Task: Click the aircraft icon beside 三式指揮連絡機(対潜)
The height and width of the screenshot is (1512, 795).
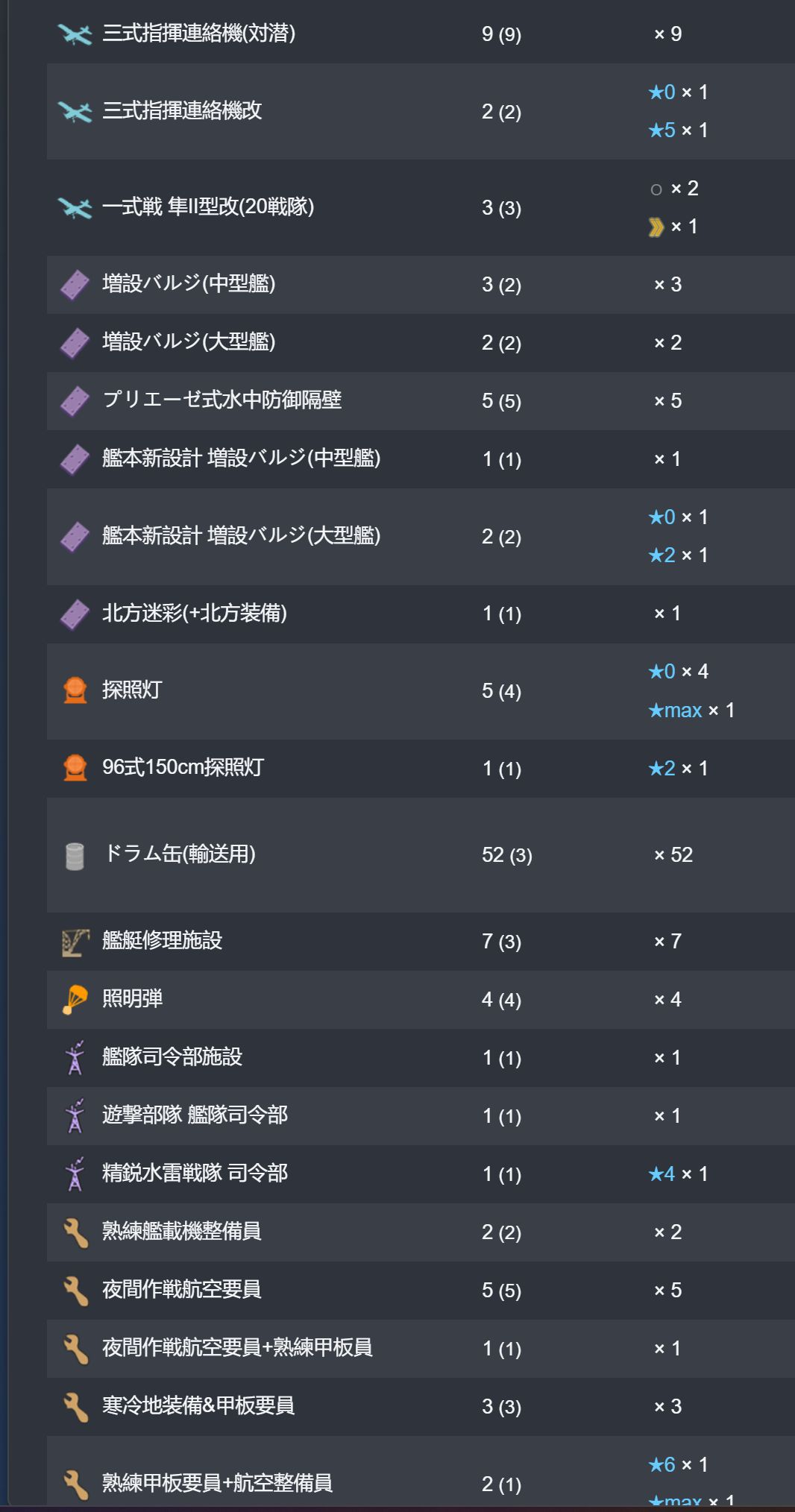Action: (x=75, y=34)
